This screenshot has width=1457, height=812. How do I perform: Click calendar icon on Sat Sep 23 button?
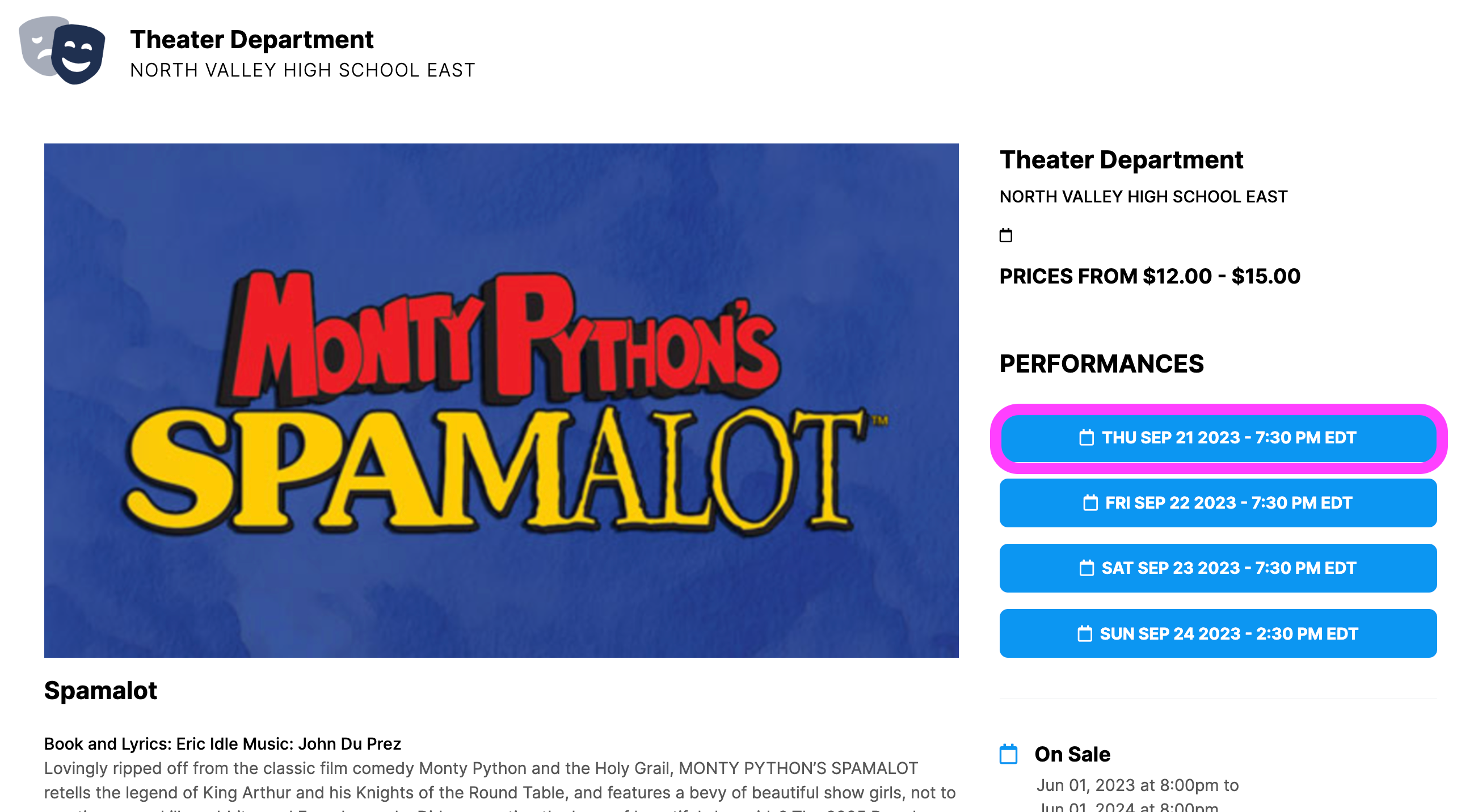point(1086,568)
